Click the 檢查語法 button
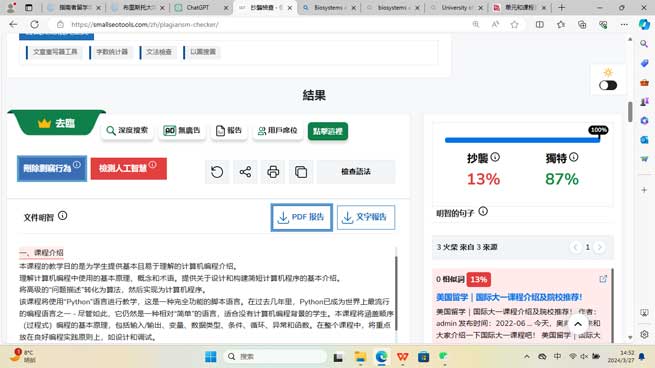 tap(356, 172)
